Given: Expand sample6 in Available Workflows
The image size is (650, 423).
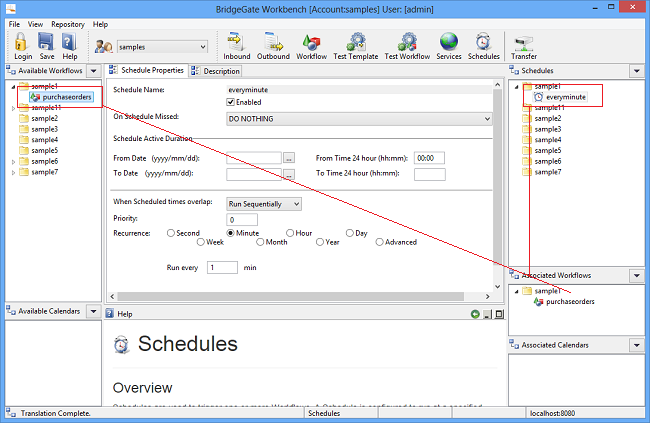Looking at the screenshot, I should pyautogui.click(x=13, y=162).
